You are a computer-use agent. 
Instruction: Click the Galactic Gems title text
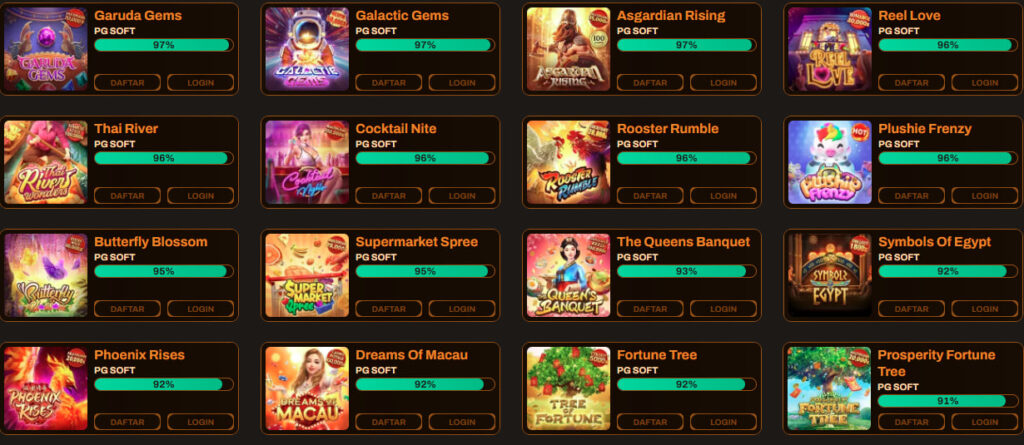(x=402, y=16)
